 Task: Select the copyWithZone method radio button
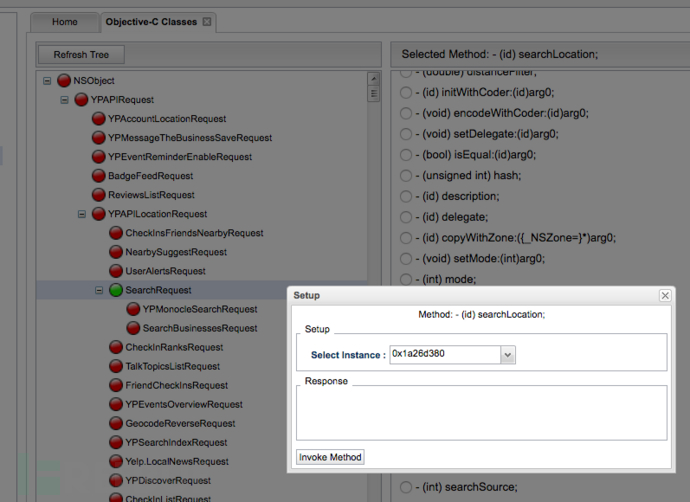[x=406, y=238]
